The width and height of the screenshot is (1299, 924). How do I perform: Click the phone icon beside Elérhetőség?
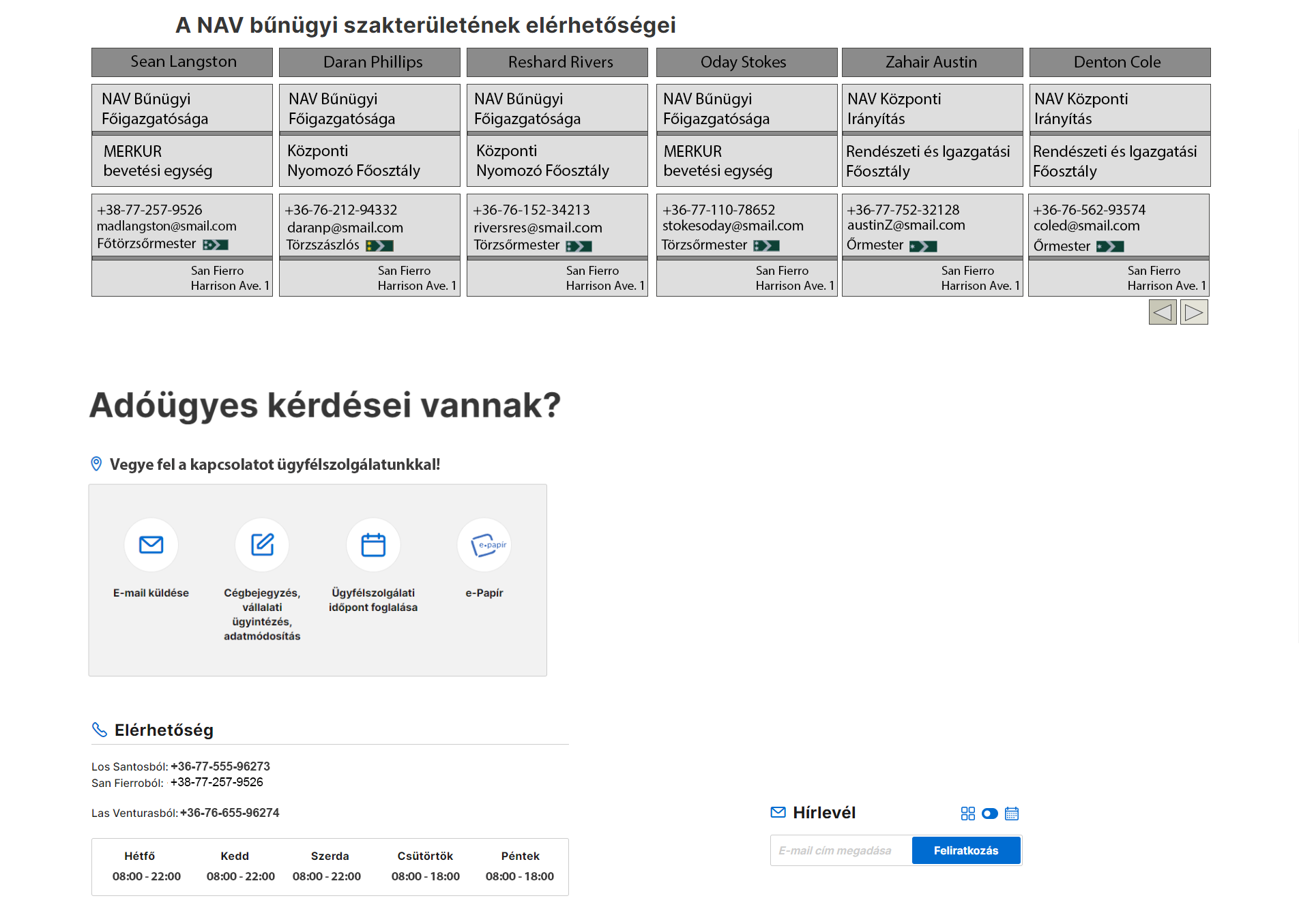[100, 730]
